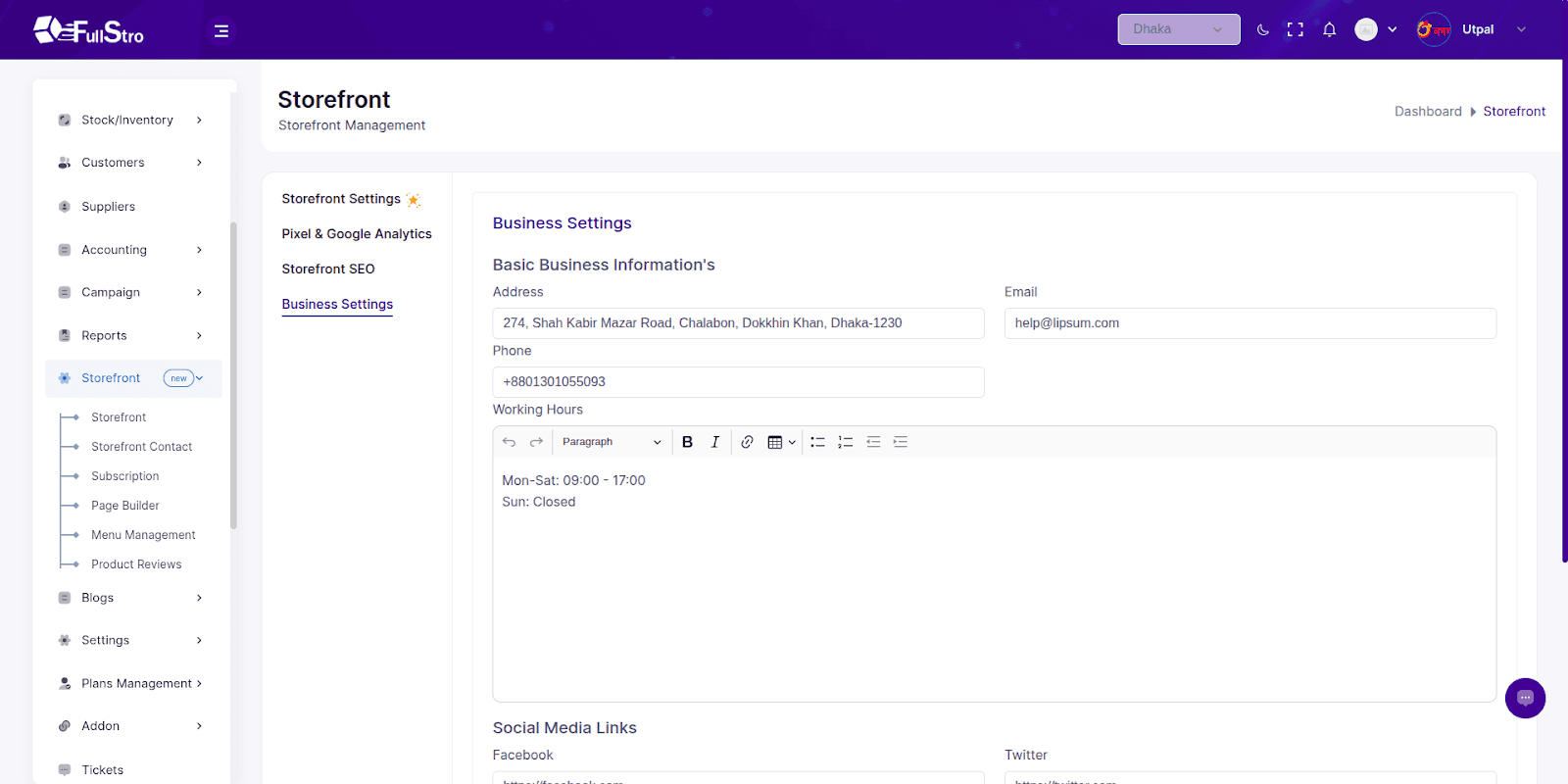Click the Stock/Inventory sidebar icon
The height and width of the screenshot is (784, 1568).
65,120
